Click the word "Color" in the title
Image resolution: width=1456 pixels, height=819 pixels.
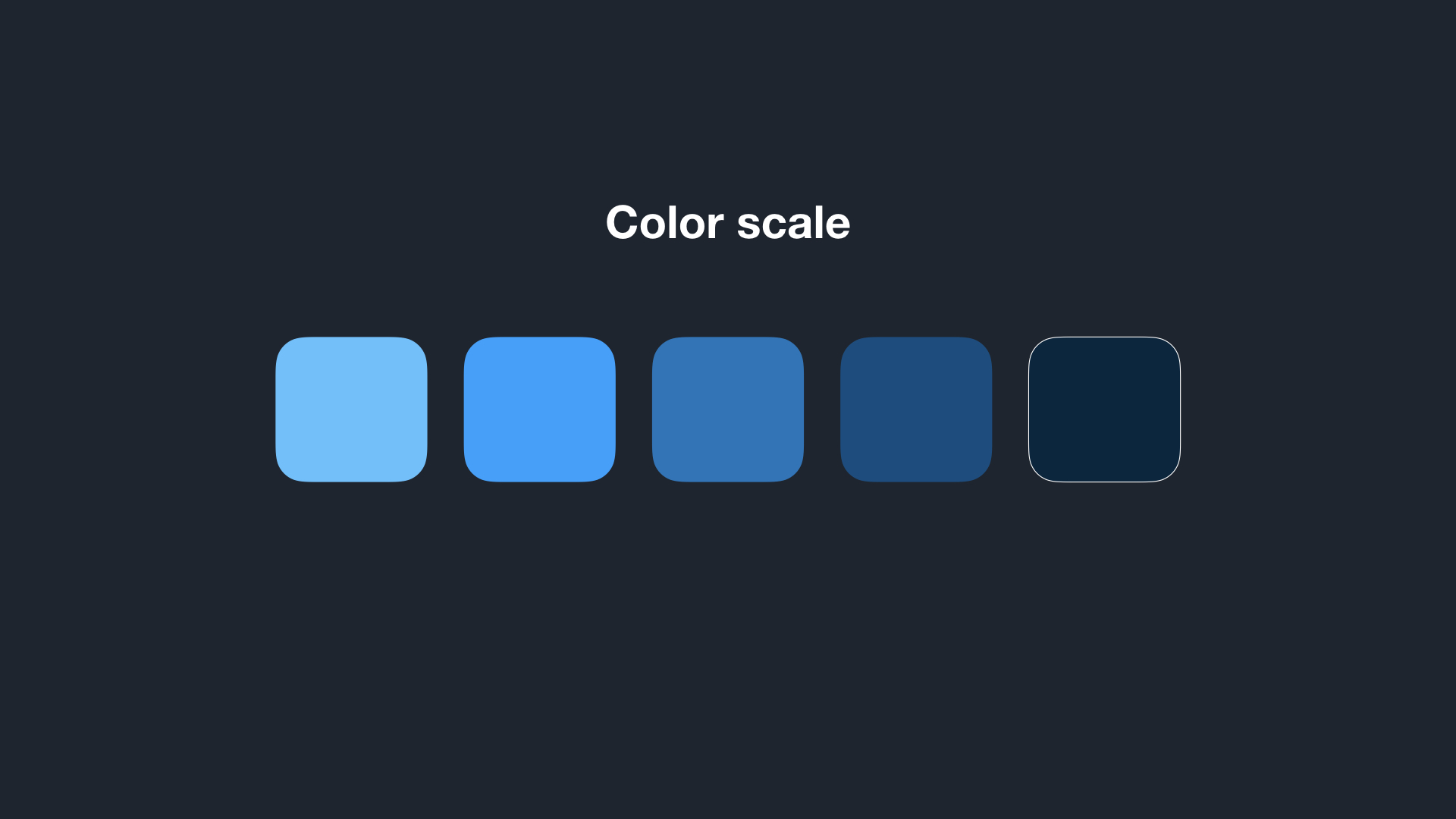pyautogui.click(x=664, y=223)
